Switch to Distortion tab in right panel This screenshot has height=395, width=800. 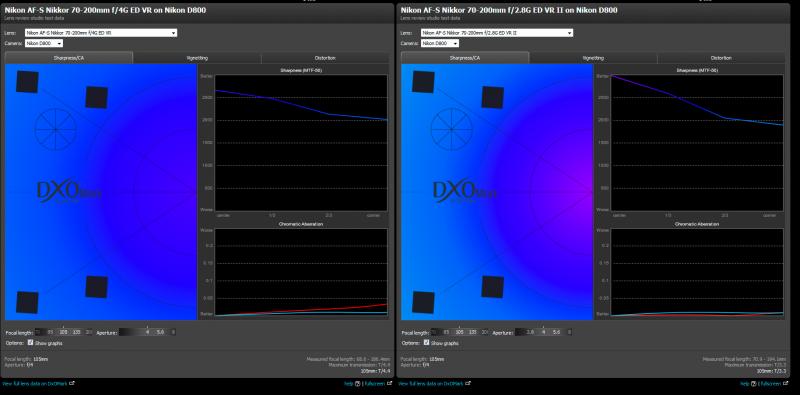pos(721,58)
